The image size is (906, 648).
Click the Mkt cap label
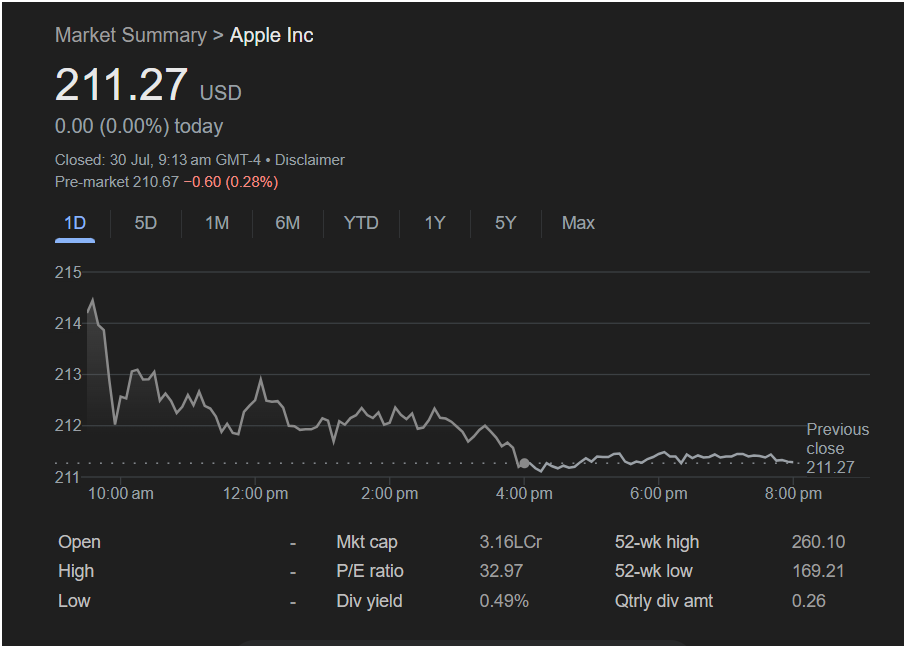coord(367,542)
